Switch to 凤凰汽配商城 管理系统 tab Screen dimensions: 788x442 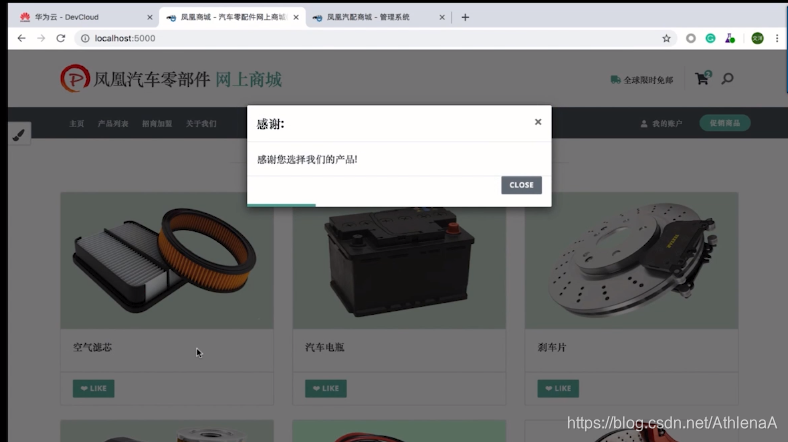click(379, 17)
